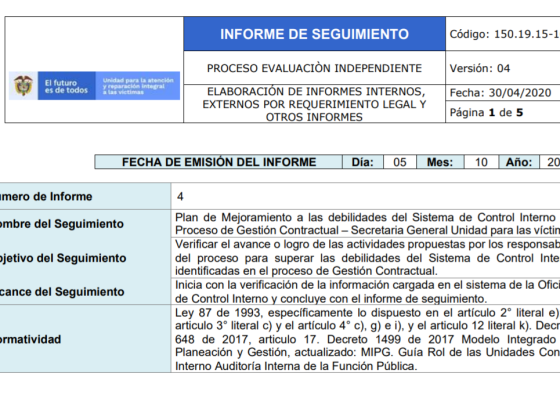Click the 'Página 1 de 5' cell

click(503, 112)
